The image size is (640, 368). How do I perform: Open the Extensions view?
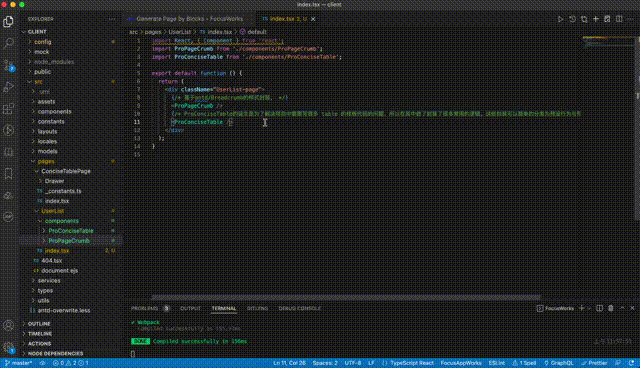pos(8,109)
